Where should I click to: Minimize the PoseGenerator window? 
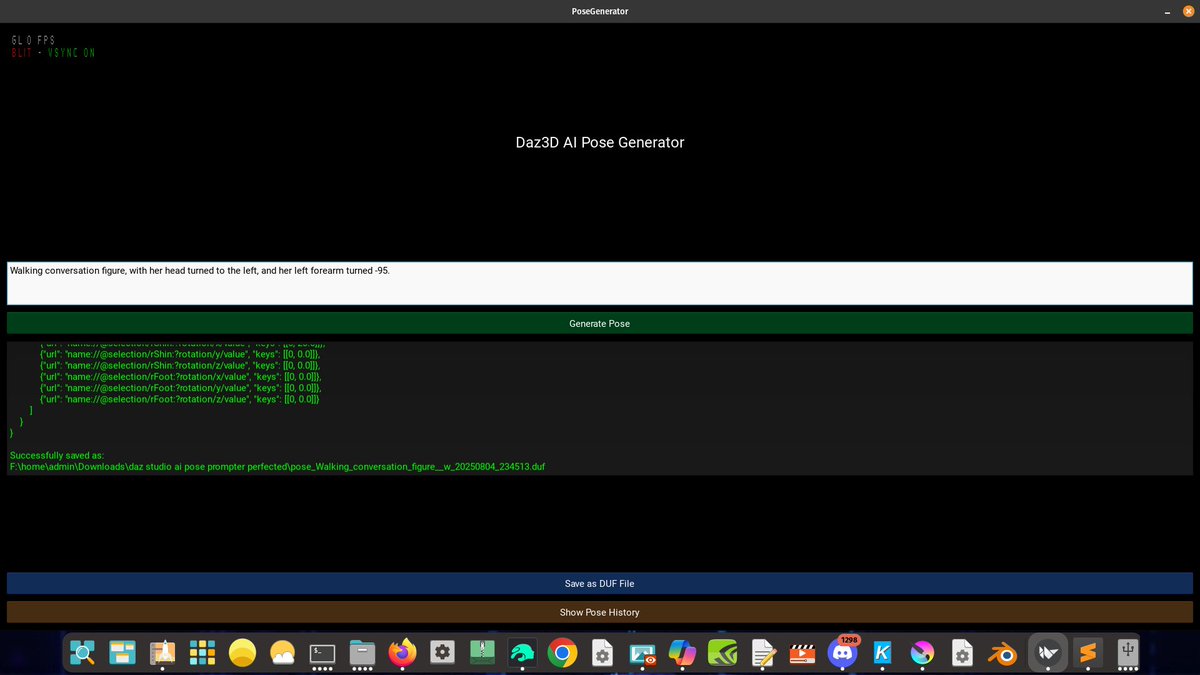[1167, 11]
